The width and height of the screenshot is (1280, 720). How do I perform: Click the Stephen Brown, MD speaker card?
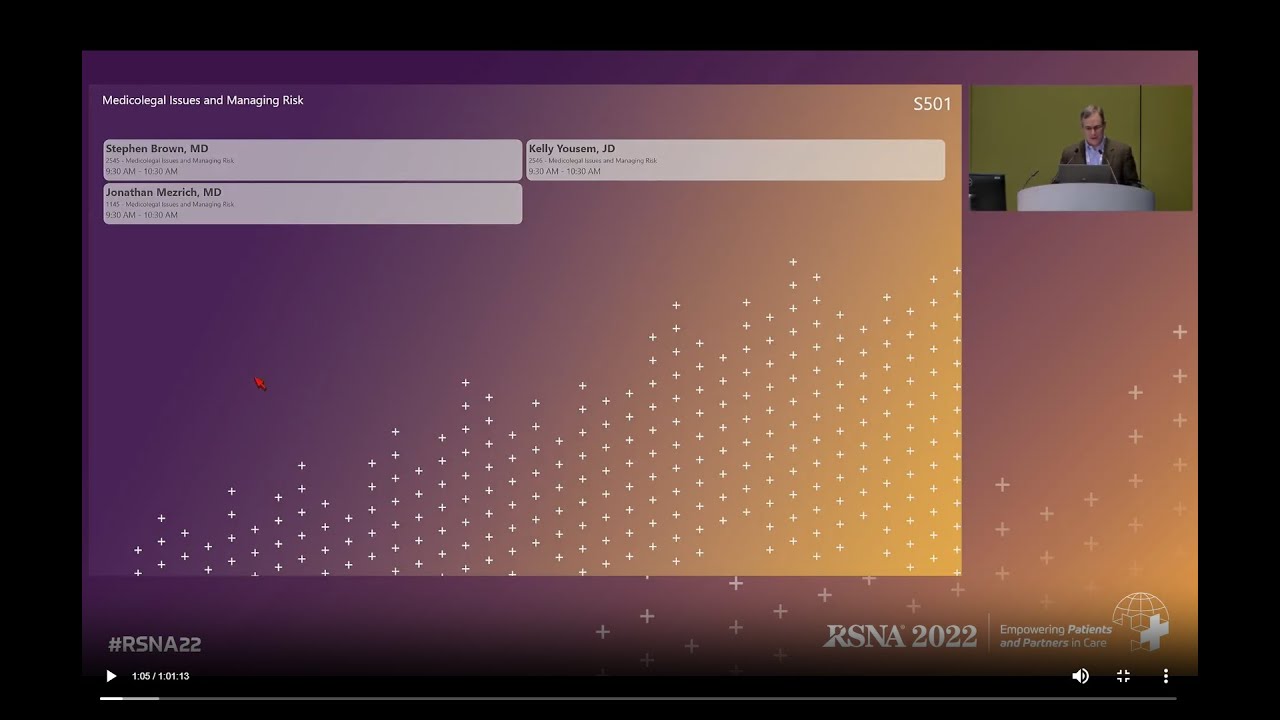pos(313,160)
